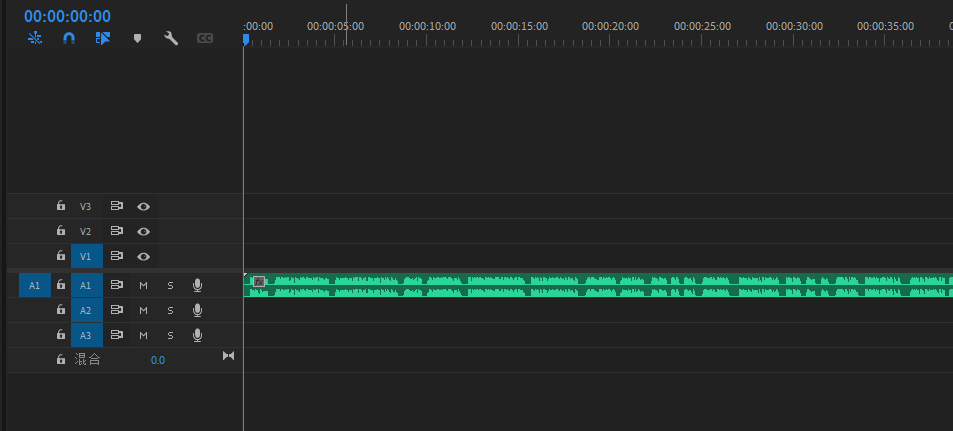Viewport: 953px width, 431px height.
Task: Click the fx badge on the audio clip
Action: coord(259,282)
